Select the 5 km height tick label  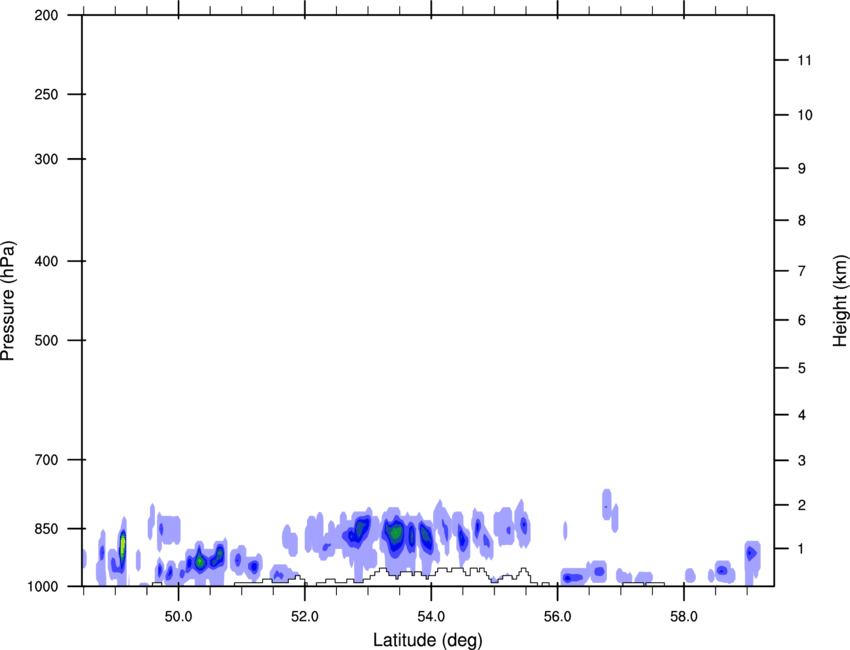802,369
